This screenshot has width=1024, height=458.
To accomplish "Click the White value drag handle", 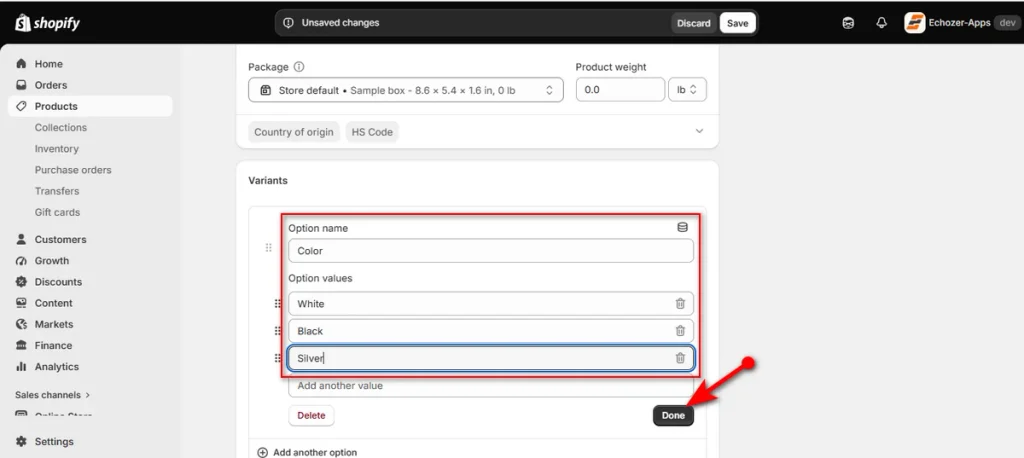I will 278,304.
